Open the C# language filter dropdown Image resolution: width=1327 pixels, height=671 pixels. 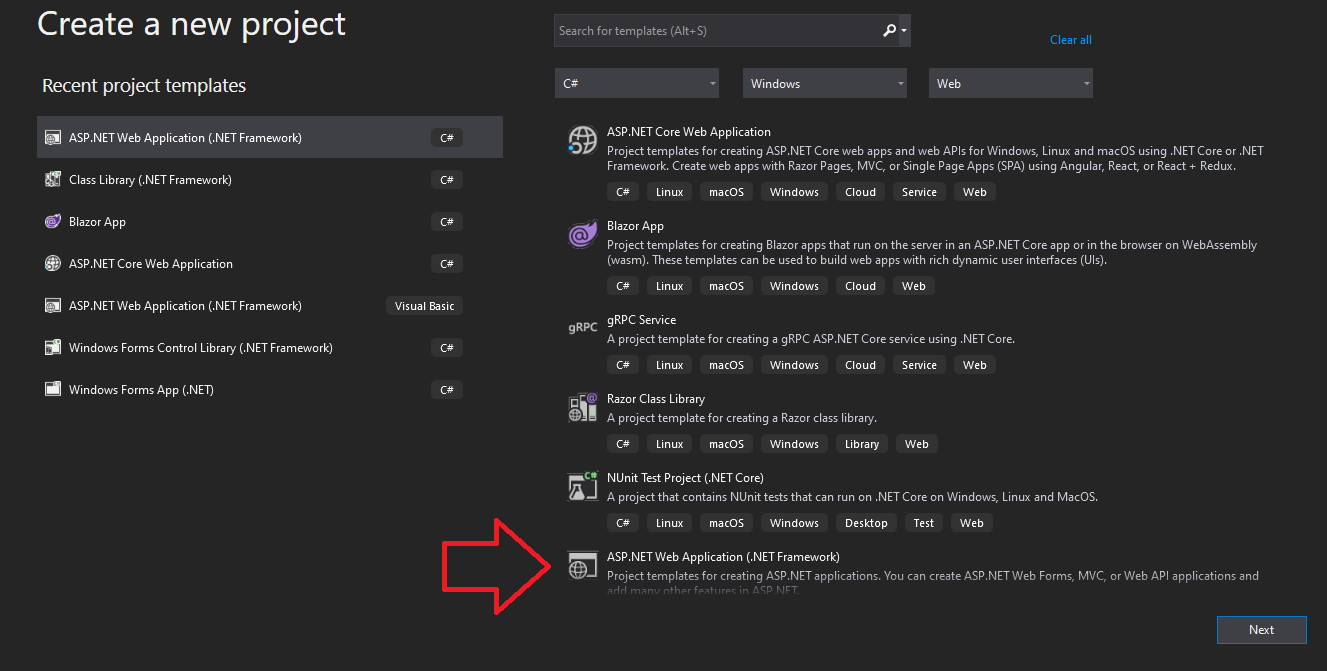click(x=637, y=84)
